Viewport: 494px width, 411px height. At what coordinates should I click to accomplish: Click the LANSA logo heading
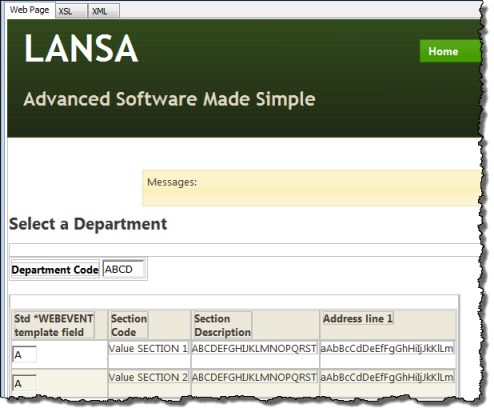pyautogui.click(x=81, y=48)
